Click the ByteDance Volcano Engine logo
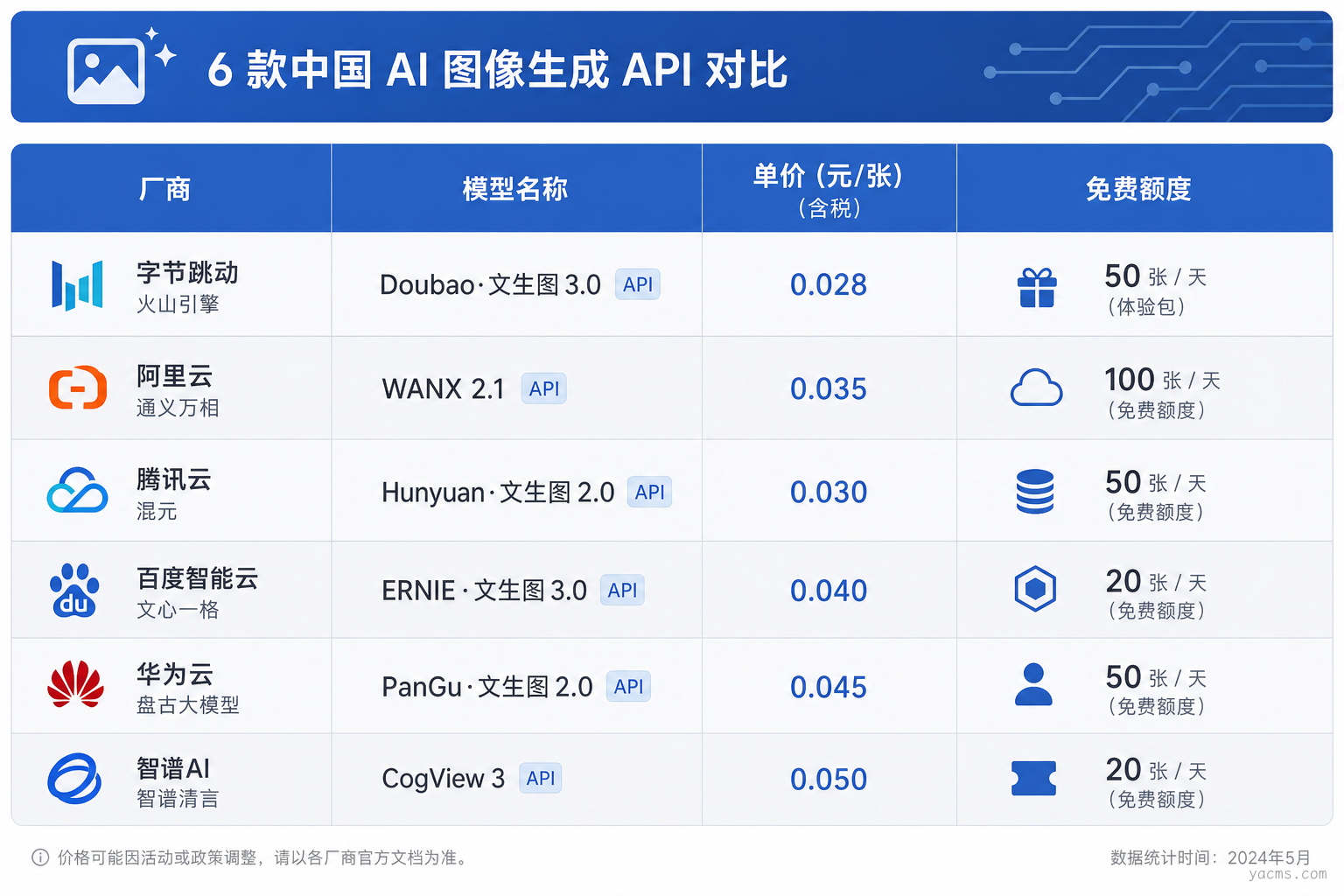 point(77,285)
